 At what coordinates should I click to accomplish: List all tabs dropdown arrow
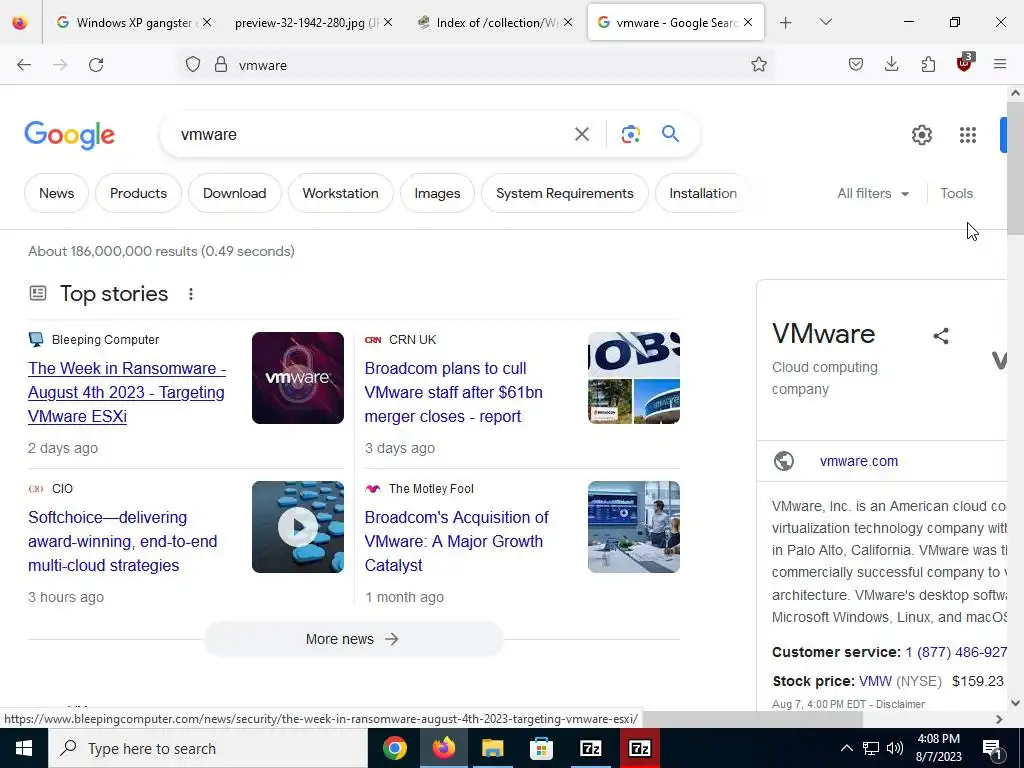(825, 23)
